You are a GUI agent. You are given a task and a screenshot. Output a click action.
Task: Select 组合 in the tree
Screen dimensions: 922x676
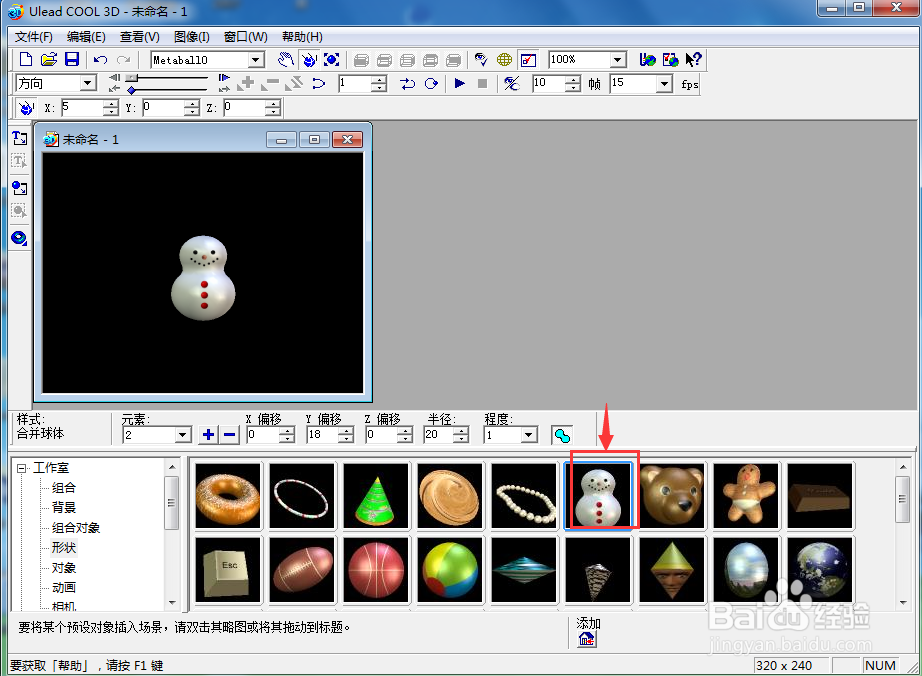tap(64, 488)
